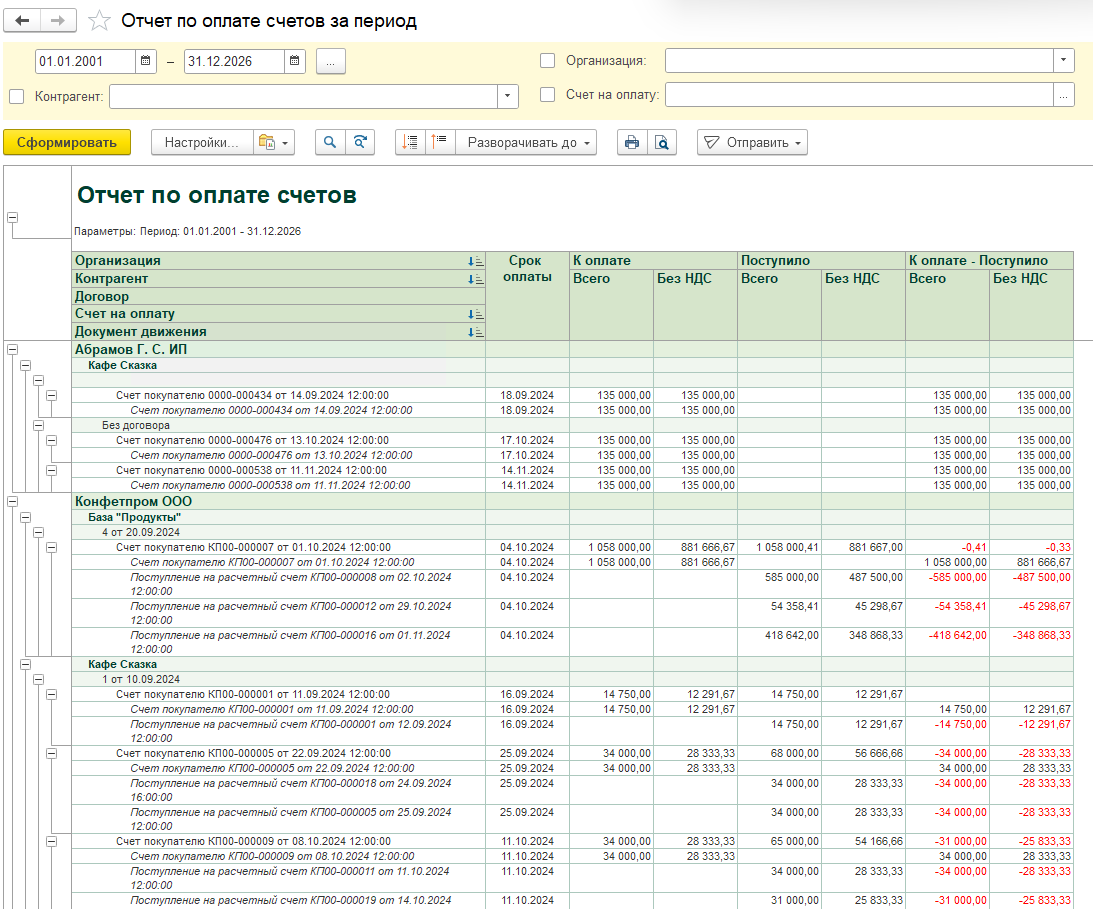The width and height of the screenshot is (1093, 909).
Task: Open calendar for start date 01.01.2001
Action: (145, 61)
